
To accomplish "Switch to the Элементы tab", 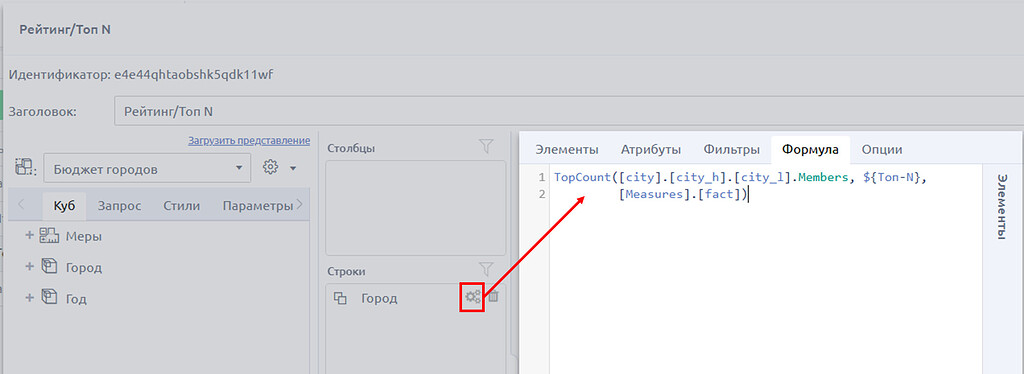I will 567,149.
